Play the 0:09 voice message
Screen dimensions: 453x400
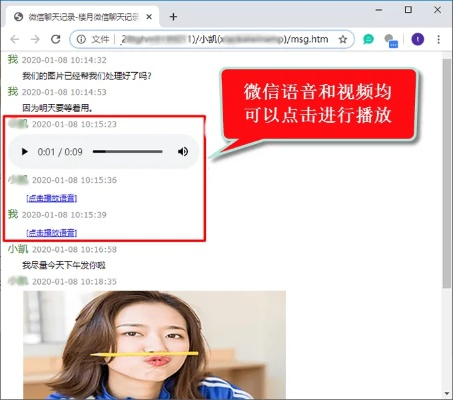click(x=24, y=152)
